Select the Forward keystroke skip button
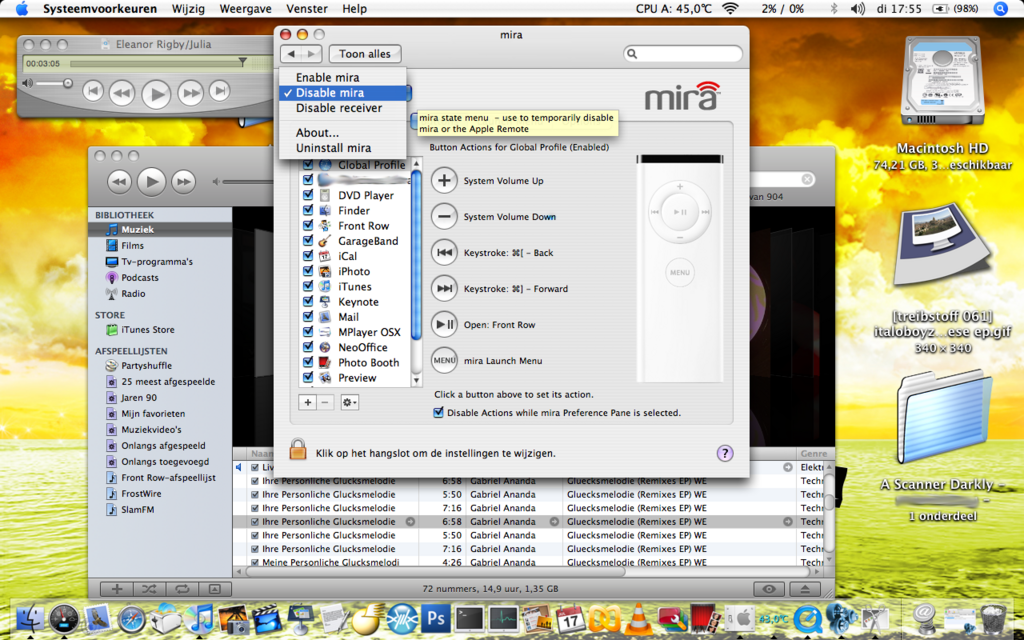1024x640 pixels. (444, 289)
